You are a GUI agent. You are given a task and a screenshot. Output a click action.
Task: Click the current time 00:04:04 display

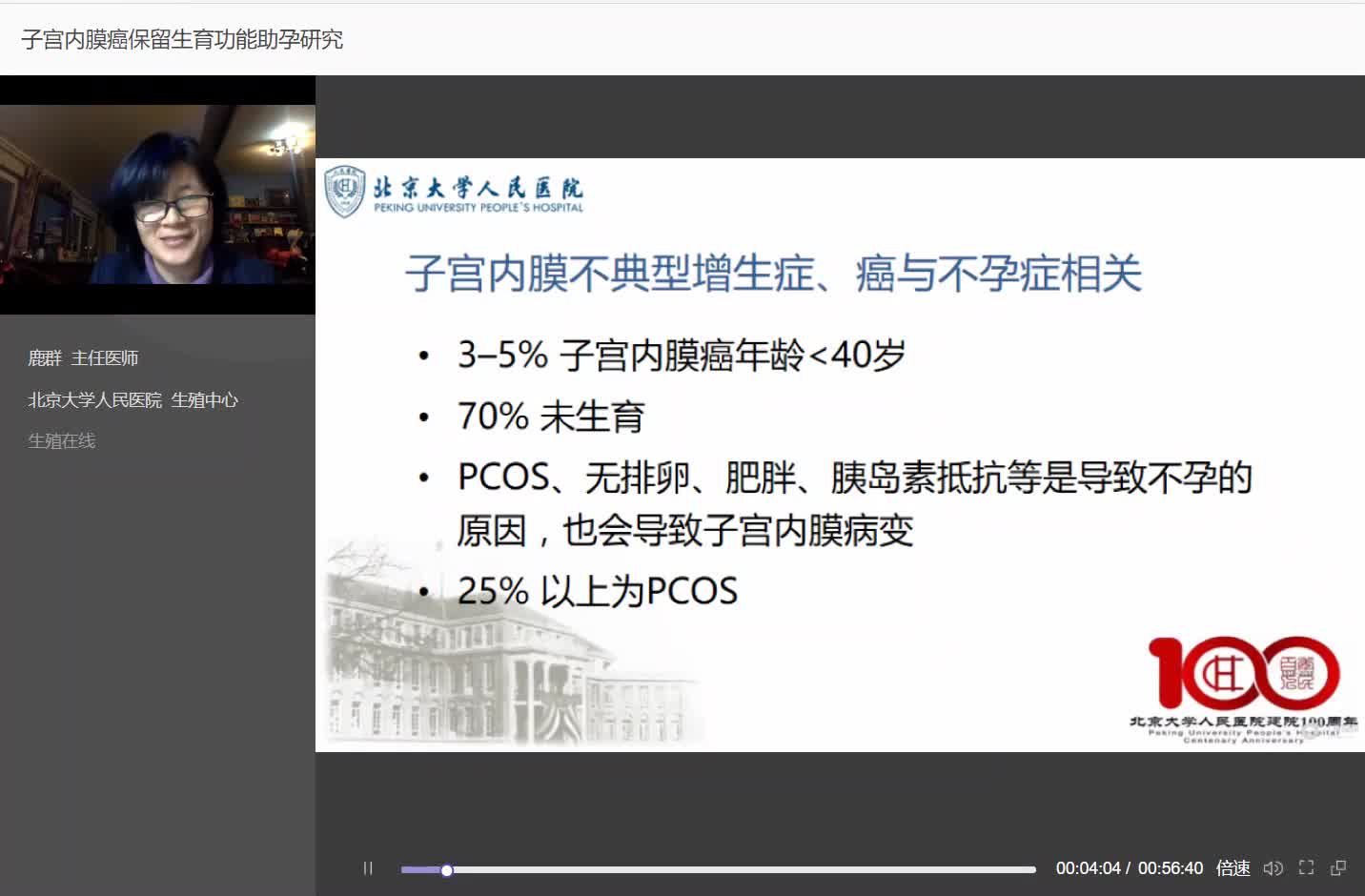point(1088,868)
